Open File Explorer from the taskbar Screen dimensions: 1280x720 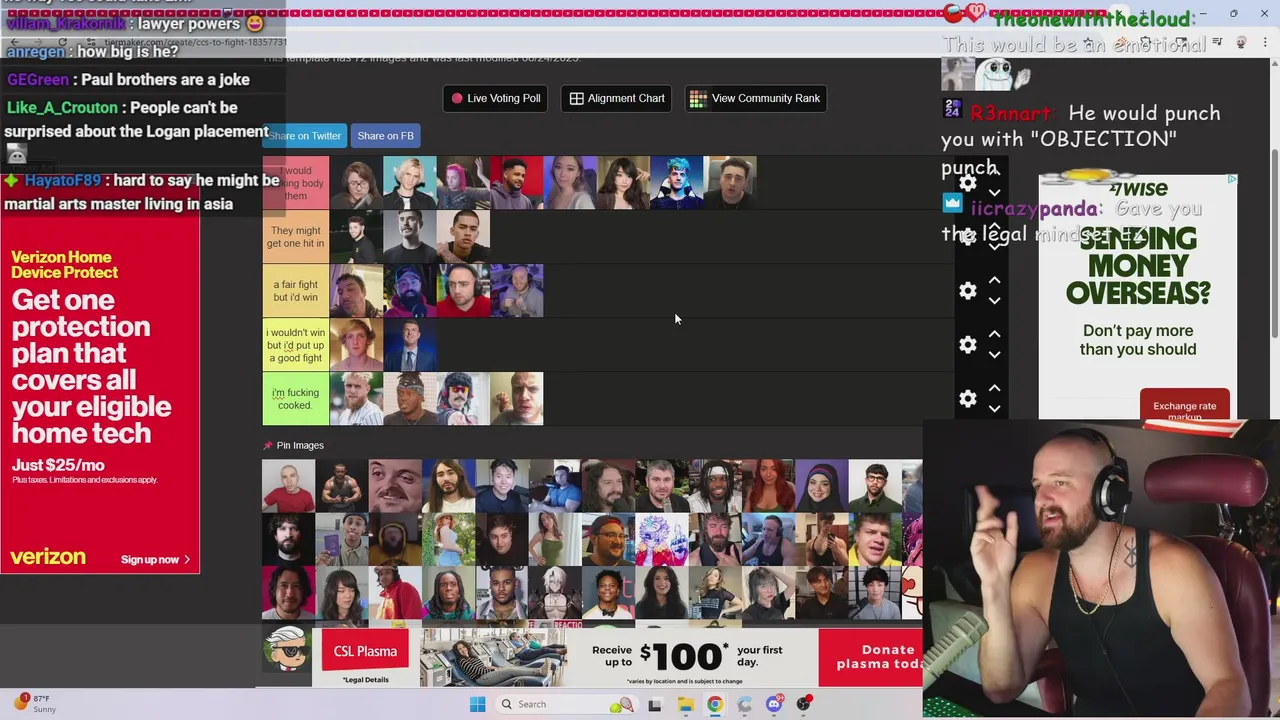click(685, 704)
